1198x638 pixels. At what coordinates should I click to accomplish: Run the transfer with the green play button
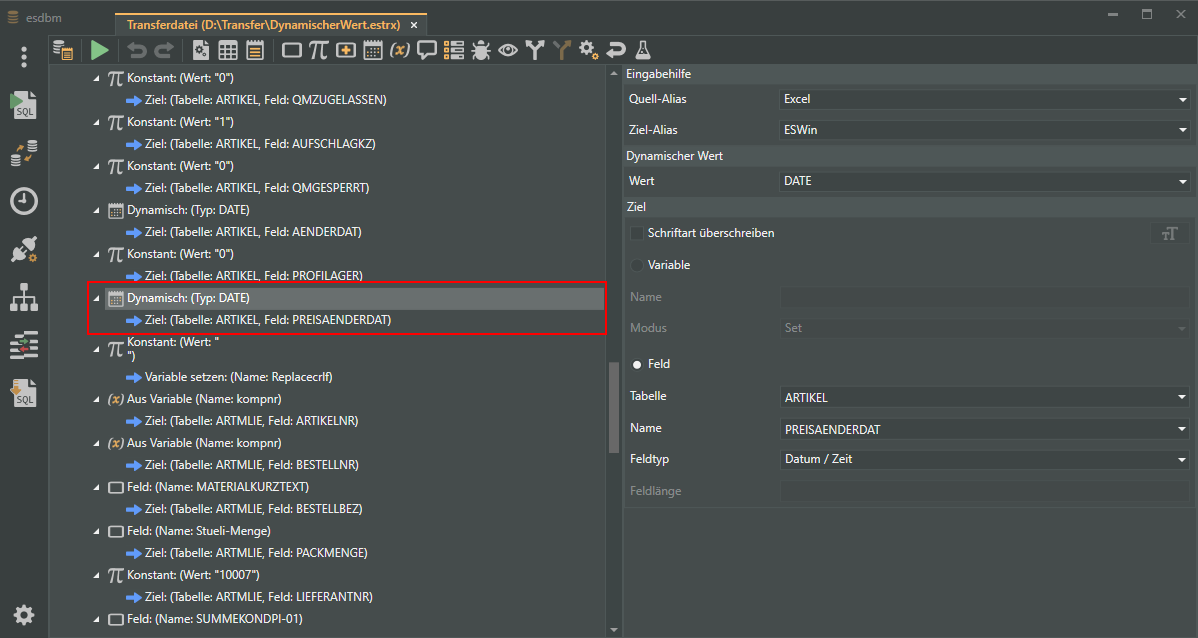(99, 50)
